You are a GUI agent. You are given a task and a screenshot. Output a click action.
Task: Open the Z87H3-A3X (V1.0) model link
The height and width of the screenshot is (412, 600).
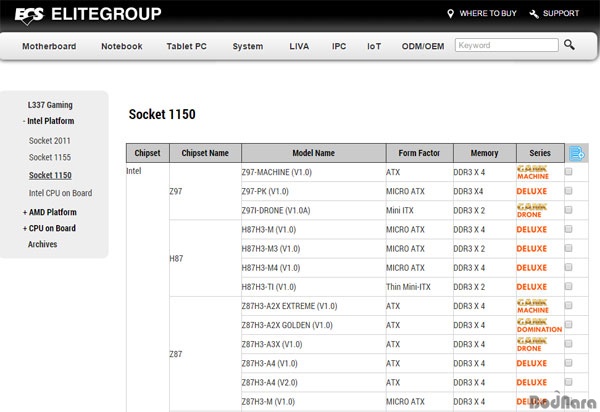272,345
